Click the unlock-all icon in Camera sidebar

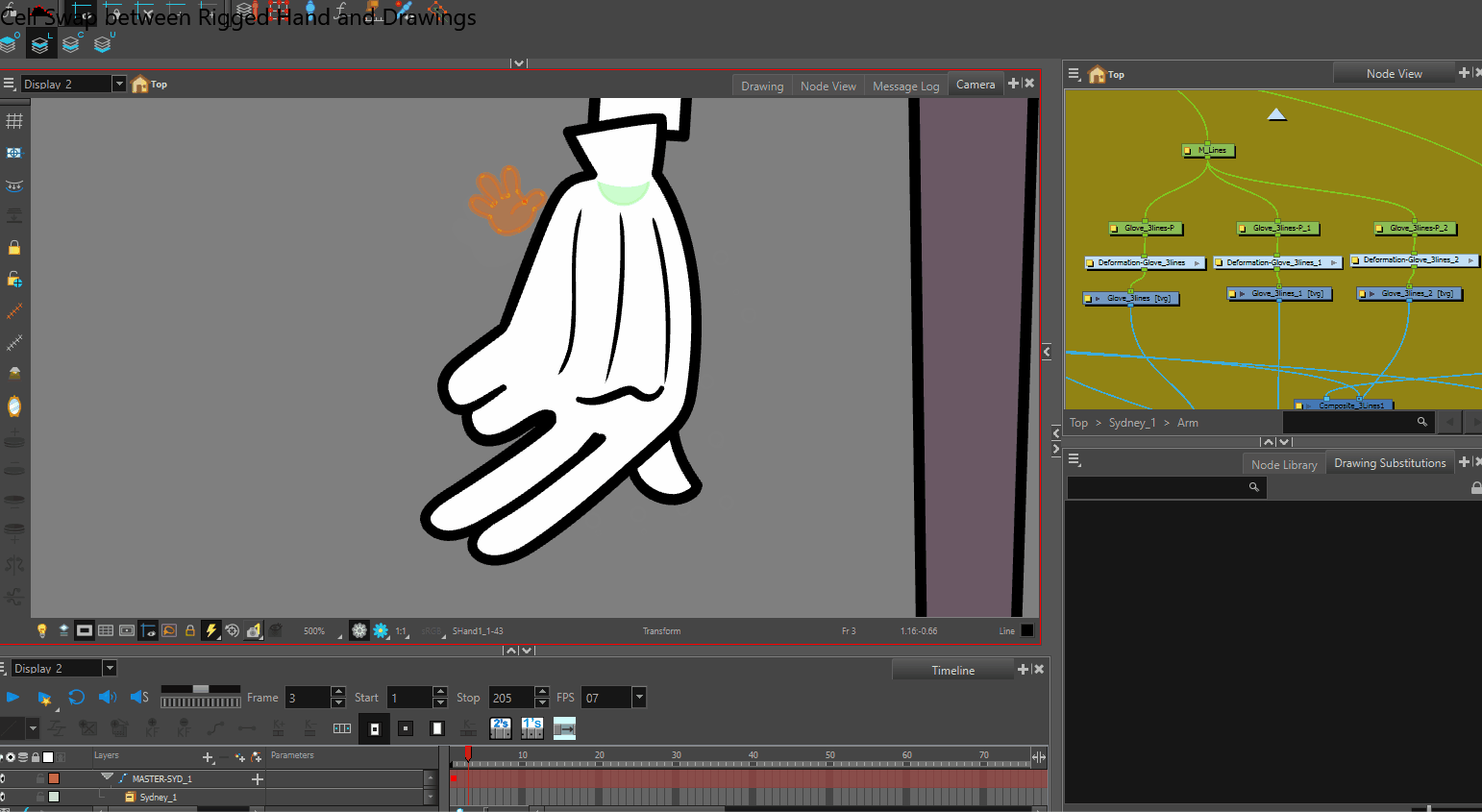pos(14,279)
